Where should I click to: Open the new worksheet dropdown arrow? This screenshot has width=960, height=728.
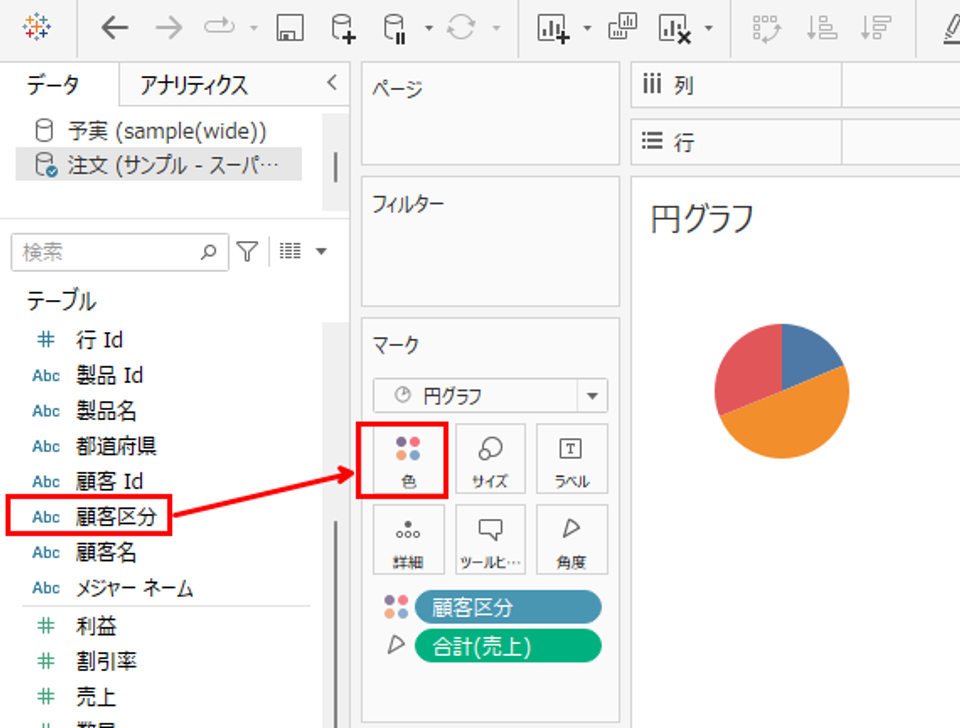587,28
